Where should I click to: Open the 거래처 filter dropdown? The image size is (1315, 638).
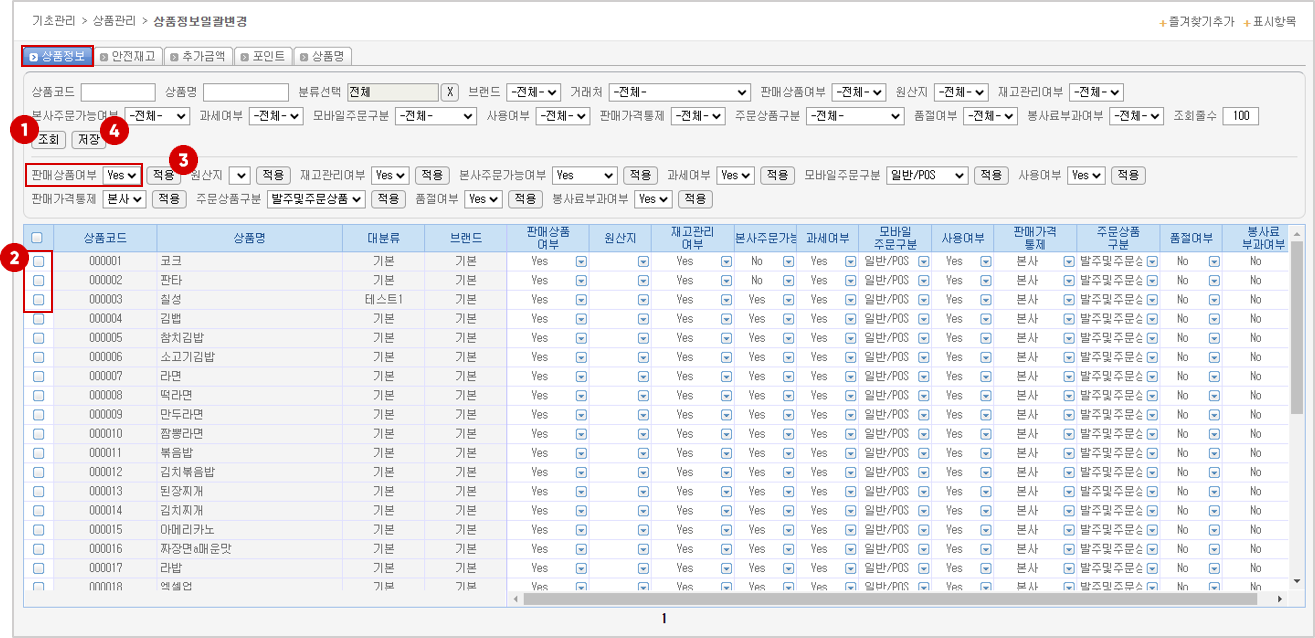(x=679, y=92)
